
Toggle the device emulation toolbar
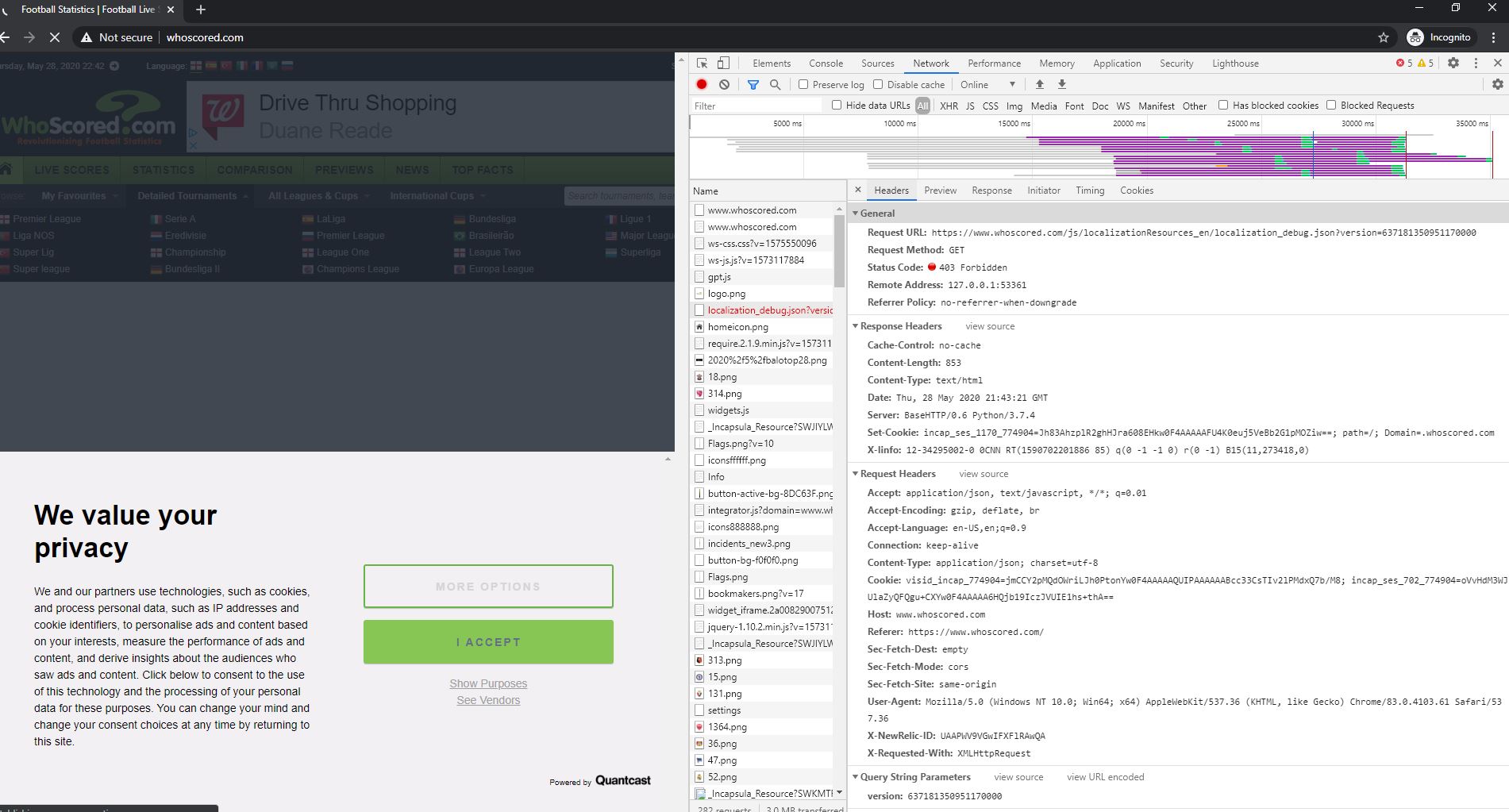(x=722, y=63)
